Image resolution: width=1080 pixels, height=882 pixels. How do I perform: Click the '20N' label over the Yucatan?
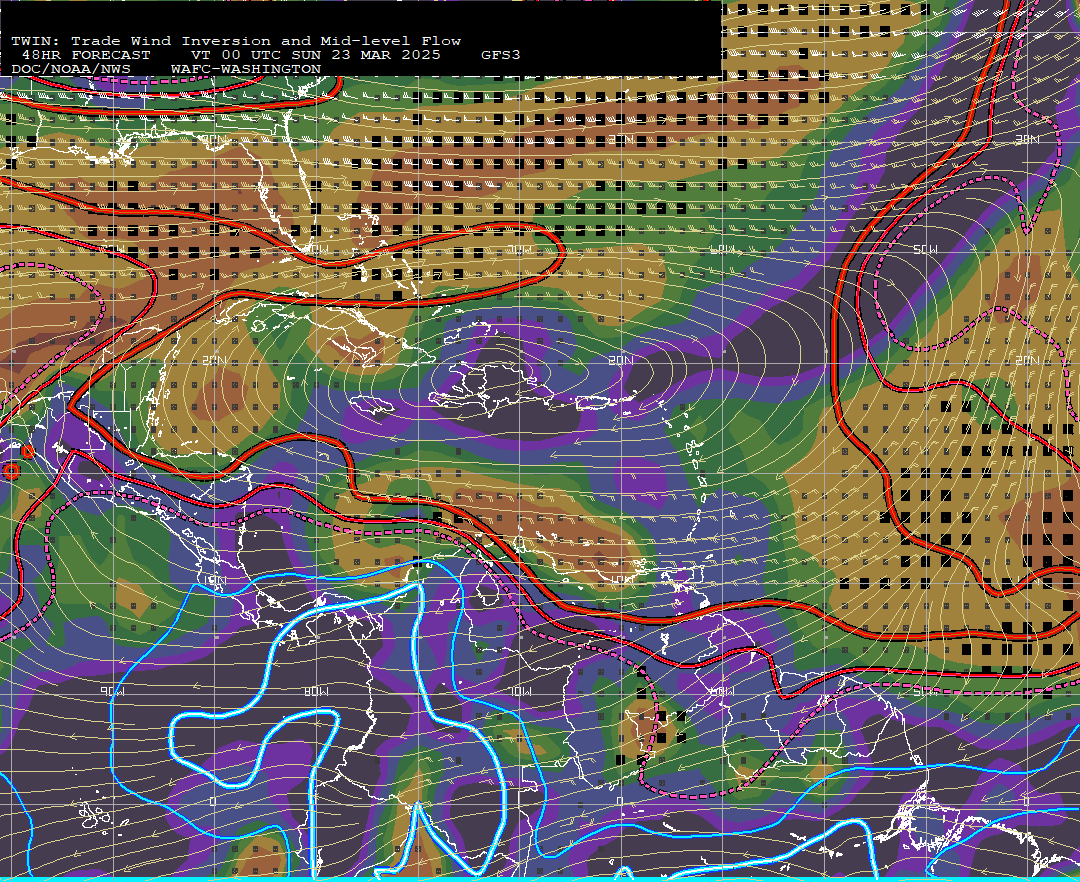point(214,360)
